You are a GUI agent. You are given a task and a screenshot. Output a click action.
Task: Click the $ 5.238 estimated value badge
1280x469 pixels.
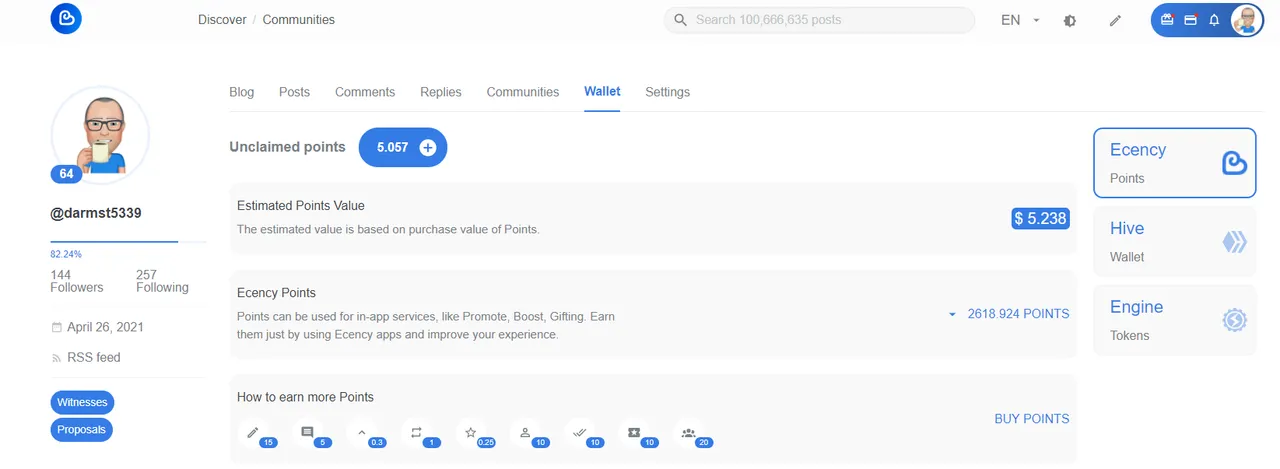tap(1040, 218)
